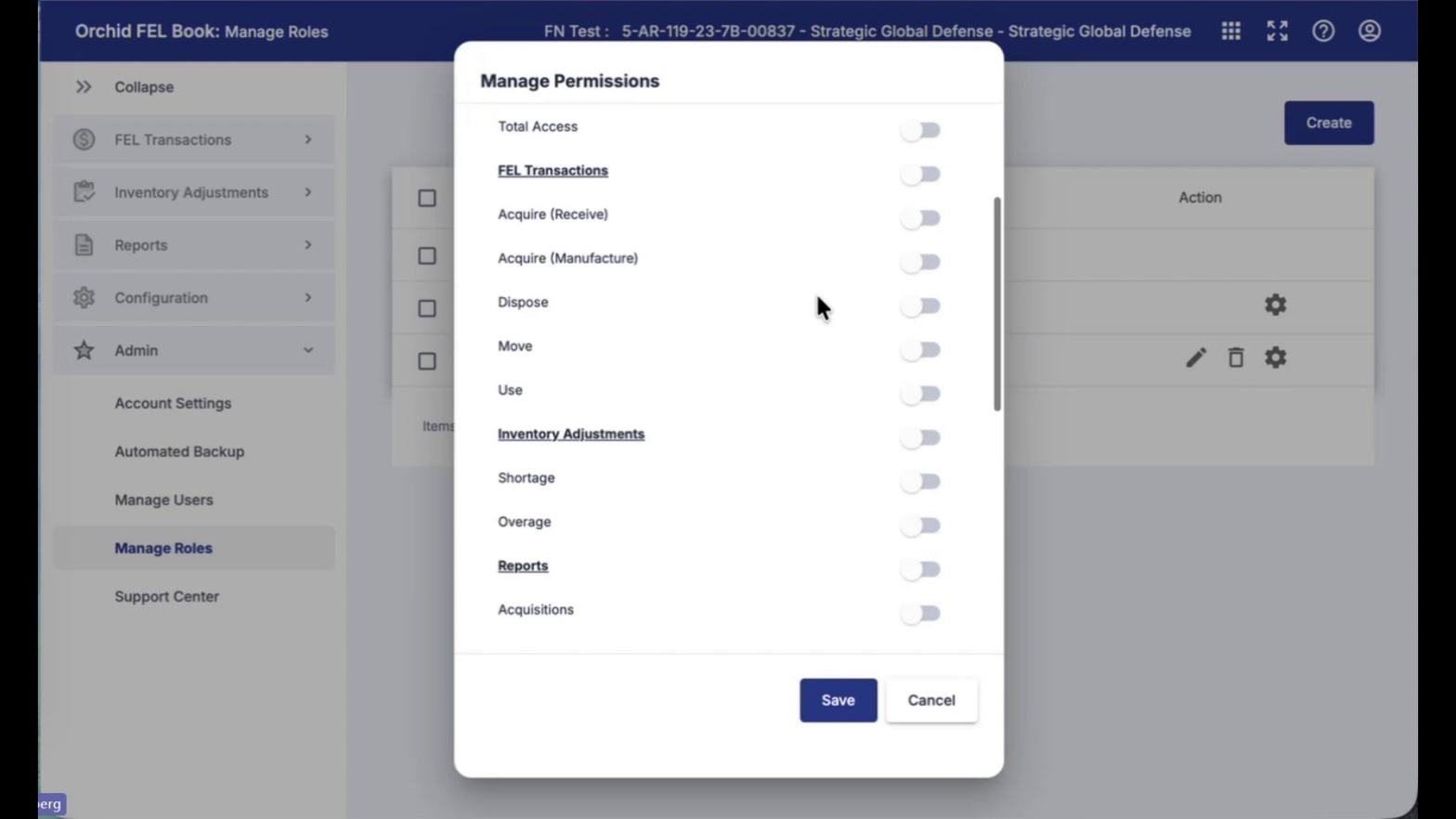Cancel the Manage Permissions dialog

coord(931,700)
